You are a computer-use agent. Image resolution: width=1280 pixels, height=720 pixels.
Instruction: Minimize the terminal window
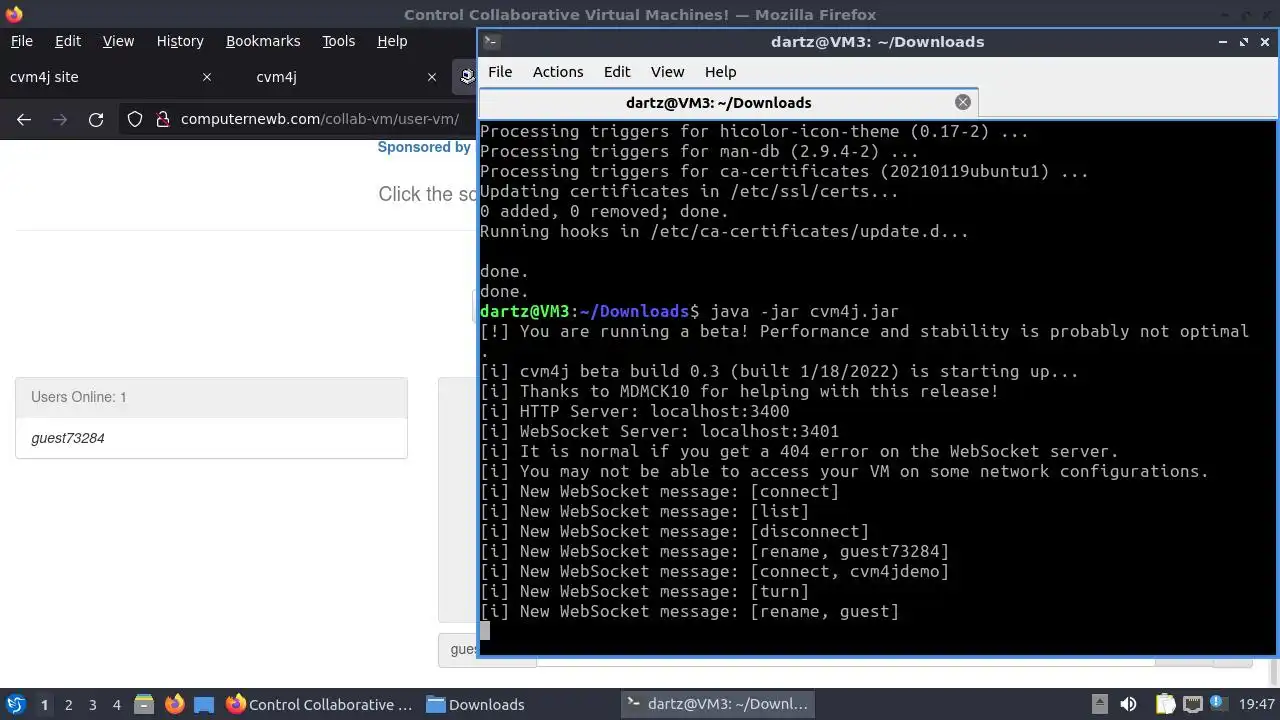1223,42
